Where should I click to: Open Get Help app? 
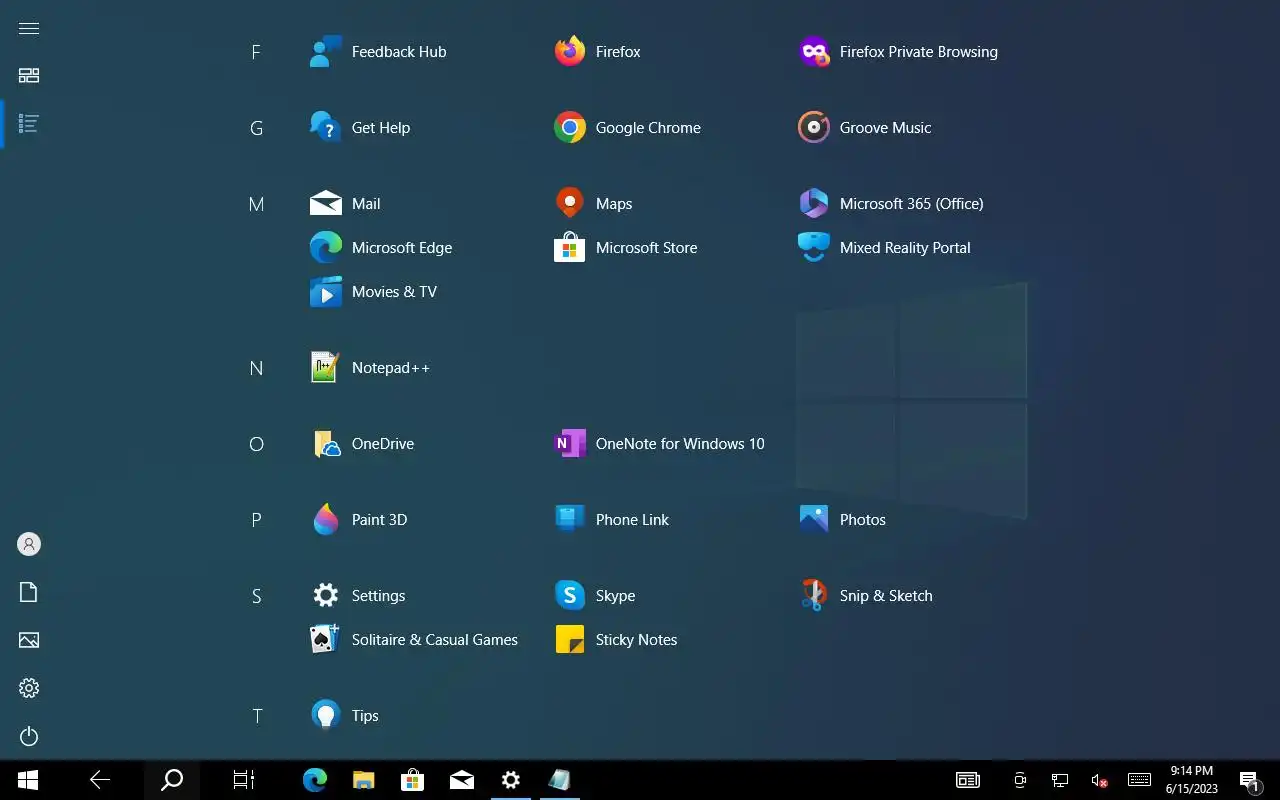point(360,128)
